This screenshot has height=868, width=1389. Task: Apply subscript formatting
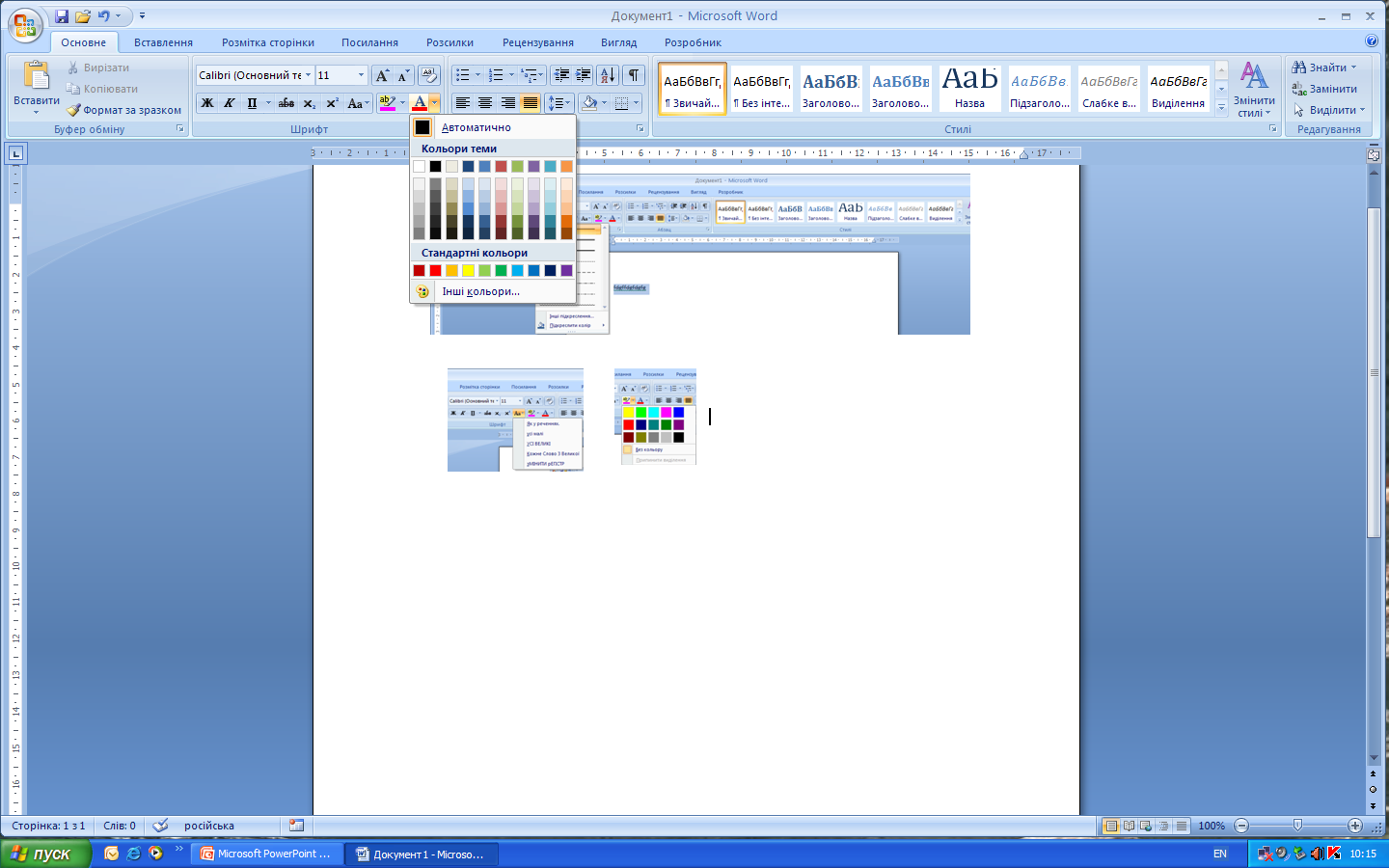(309, 103)
